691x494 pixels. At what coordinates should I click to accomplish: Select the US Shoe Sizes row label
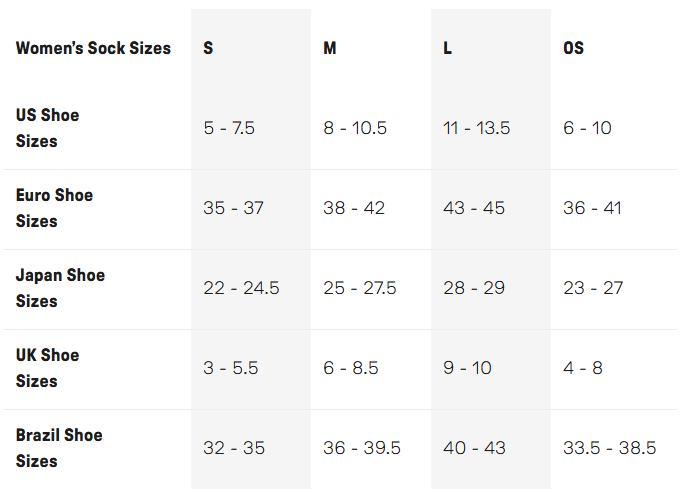(x=47, y=128)
